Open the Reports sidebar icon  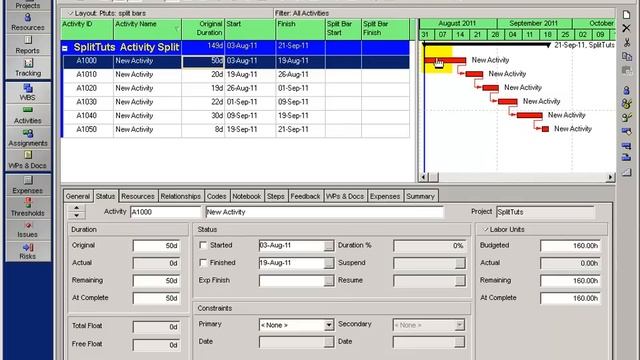click(x=28, y=45)
